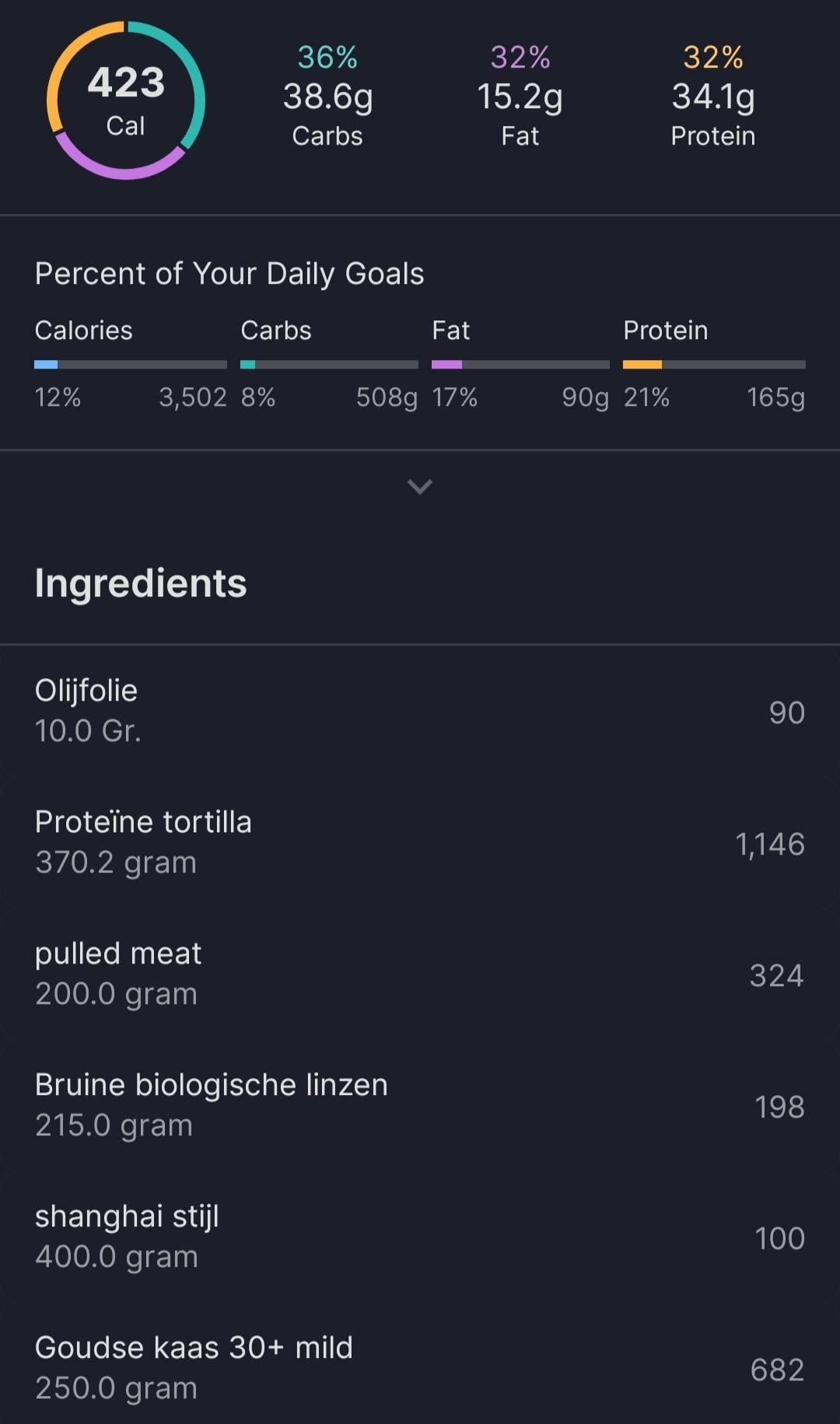840x1424 pixels.
Task: Select the pulled meat ingredient
Action: point(420,974)
